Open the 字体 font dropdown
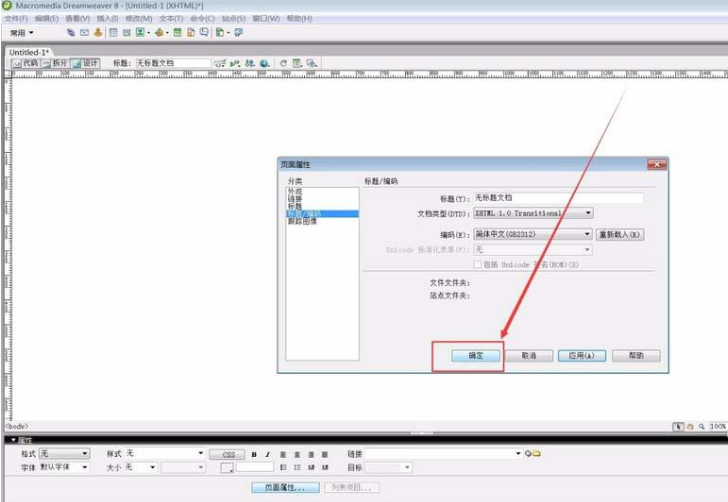The height and width of the screenshot is (502, 728). (65, 467)
